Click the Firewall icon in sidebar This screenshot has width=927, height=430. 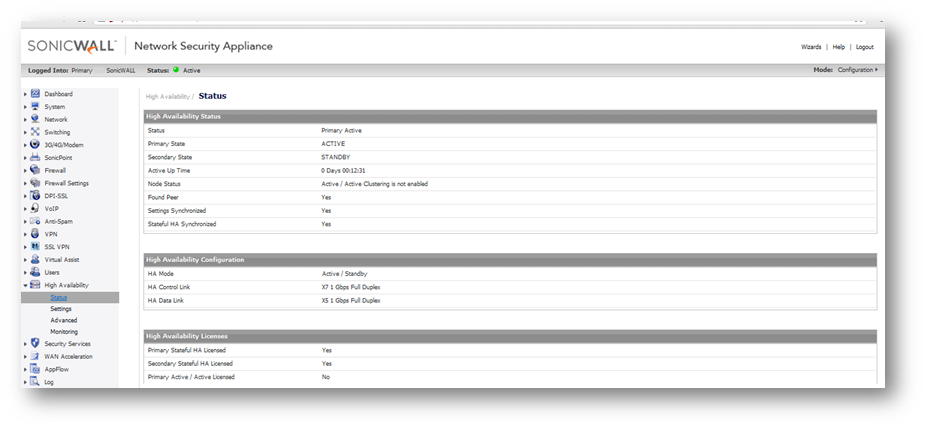point(35,171)
